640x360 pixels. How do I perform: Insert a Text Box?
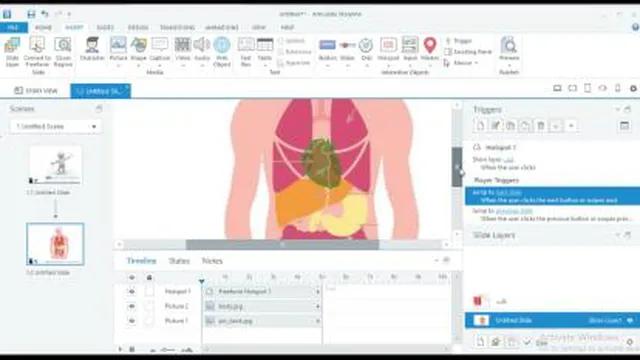click(246, 52)
